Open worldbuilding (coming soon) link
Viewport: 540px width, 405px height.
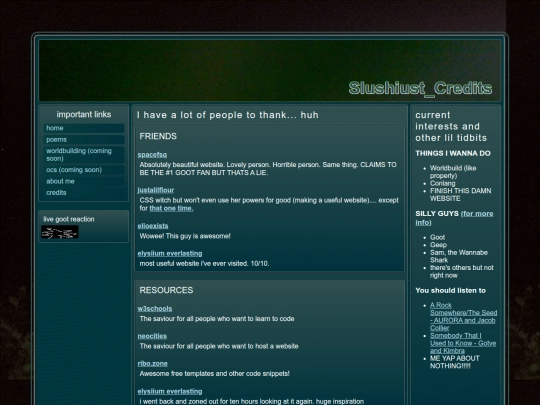pos(84,155)
